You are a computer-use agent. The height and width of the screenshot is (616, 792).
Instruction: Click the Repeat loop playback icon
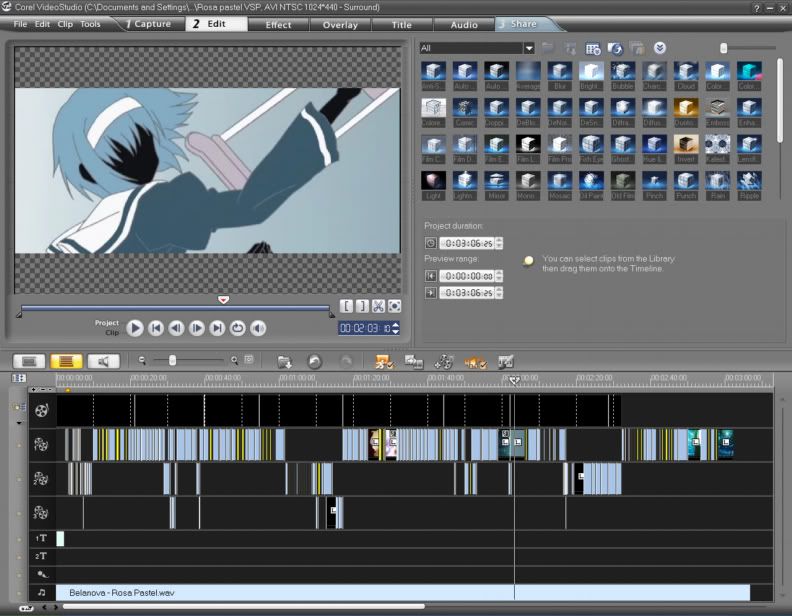point(238,327)
